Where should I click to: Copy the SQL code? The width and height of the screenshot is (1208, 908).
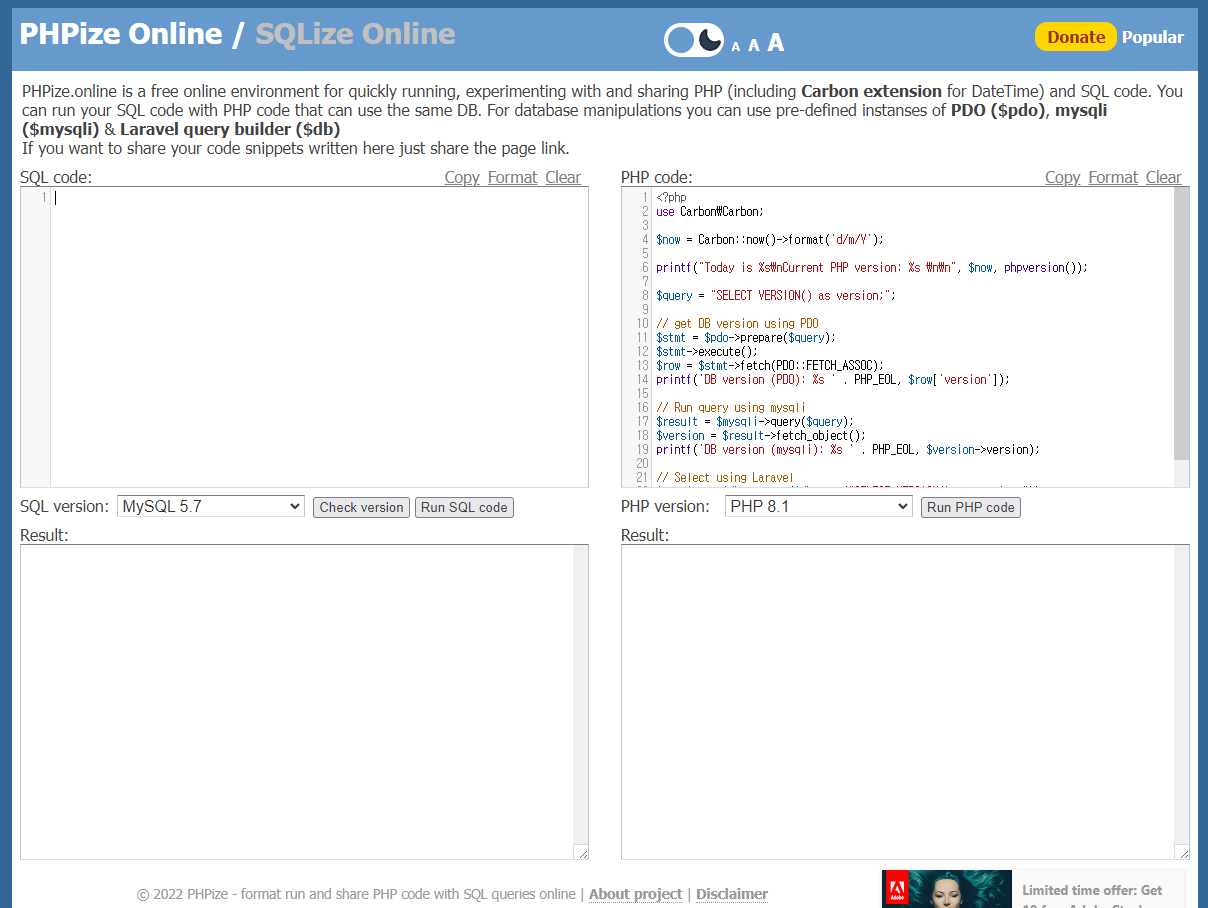coord(462,177)
